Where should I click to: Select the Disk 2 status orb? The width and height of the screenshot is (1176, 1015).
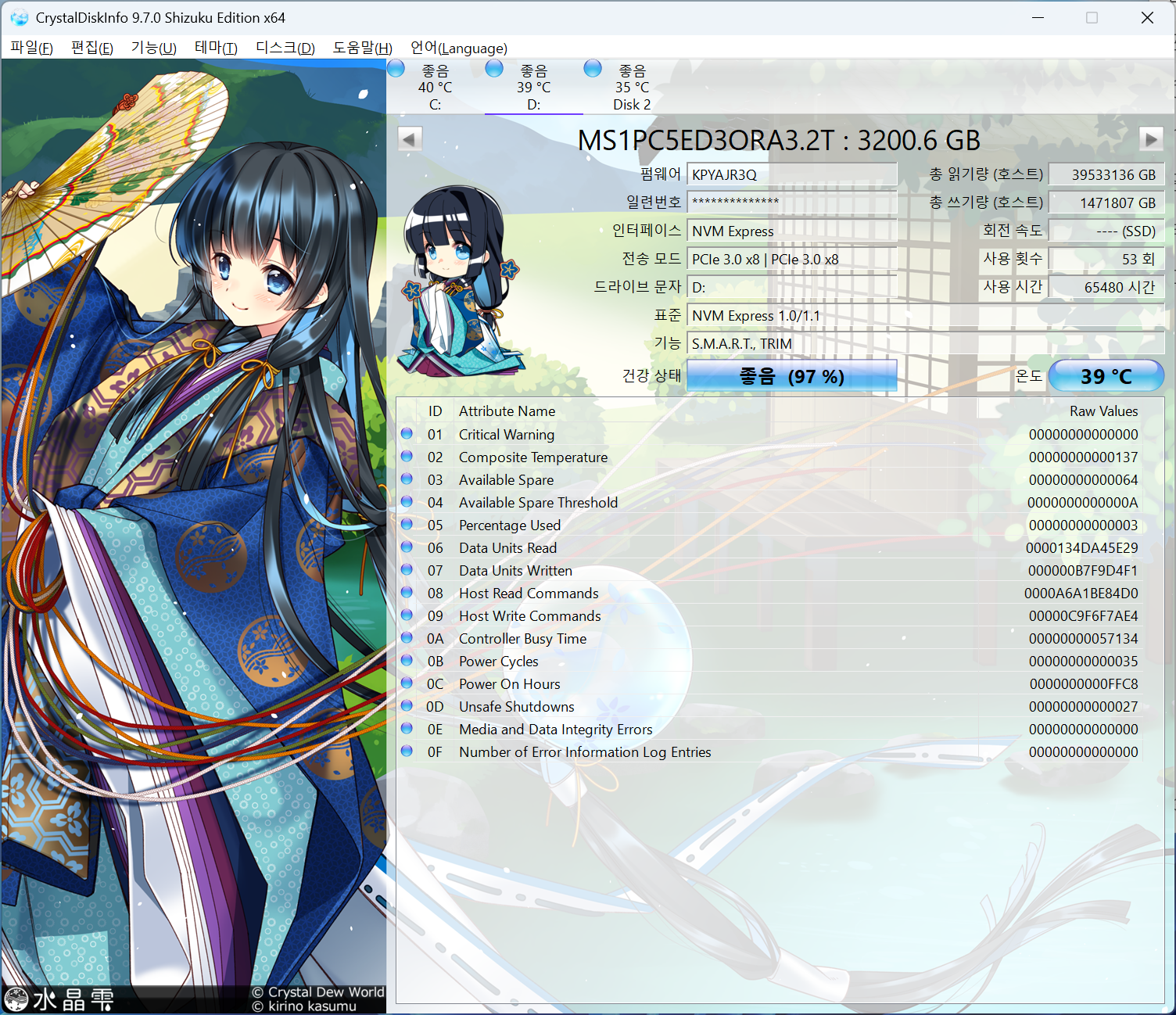click(x=593, y=69)
